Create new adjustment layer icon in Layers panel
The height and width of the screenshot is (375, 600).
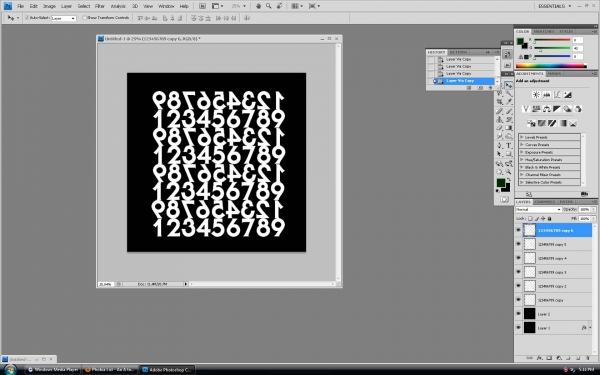point(559,358)
